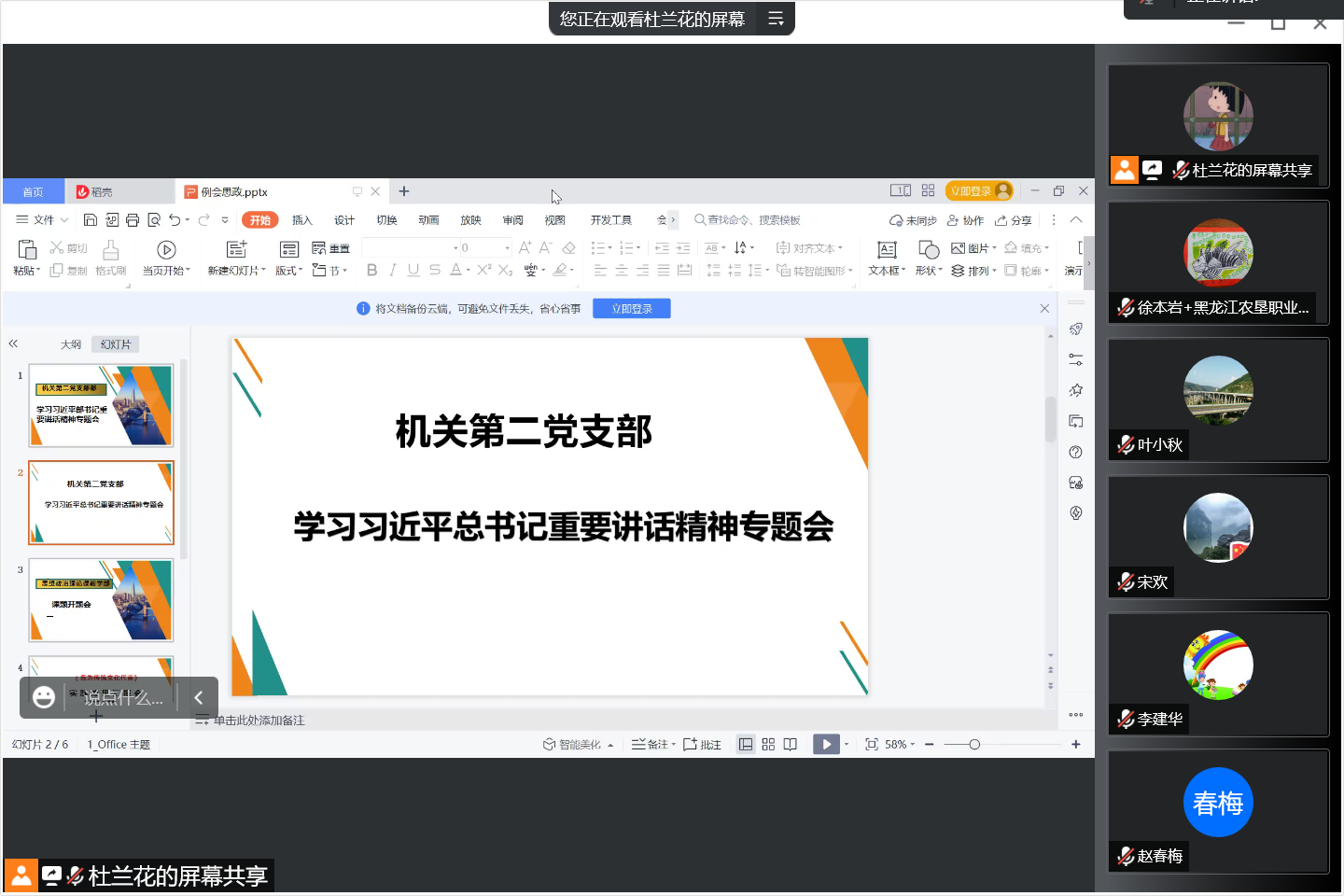Open the File (文件) menu
Image resolution: width=1344 pixels, height=896 pixels.
point(42,220)
